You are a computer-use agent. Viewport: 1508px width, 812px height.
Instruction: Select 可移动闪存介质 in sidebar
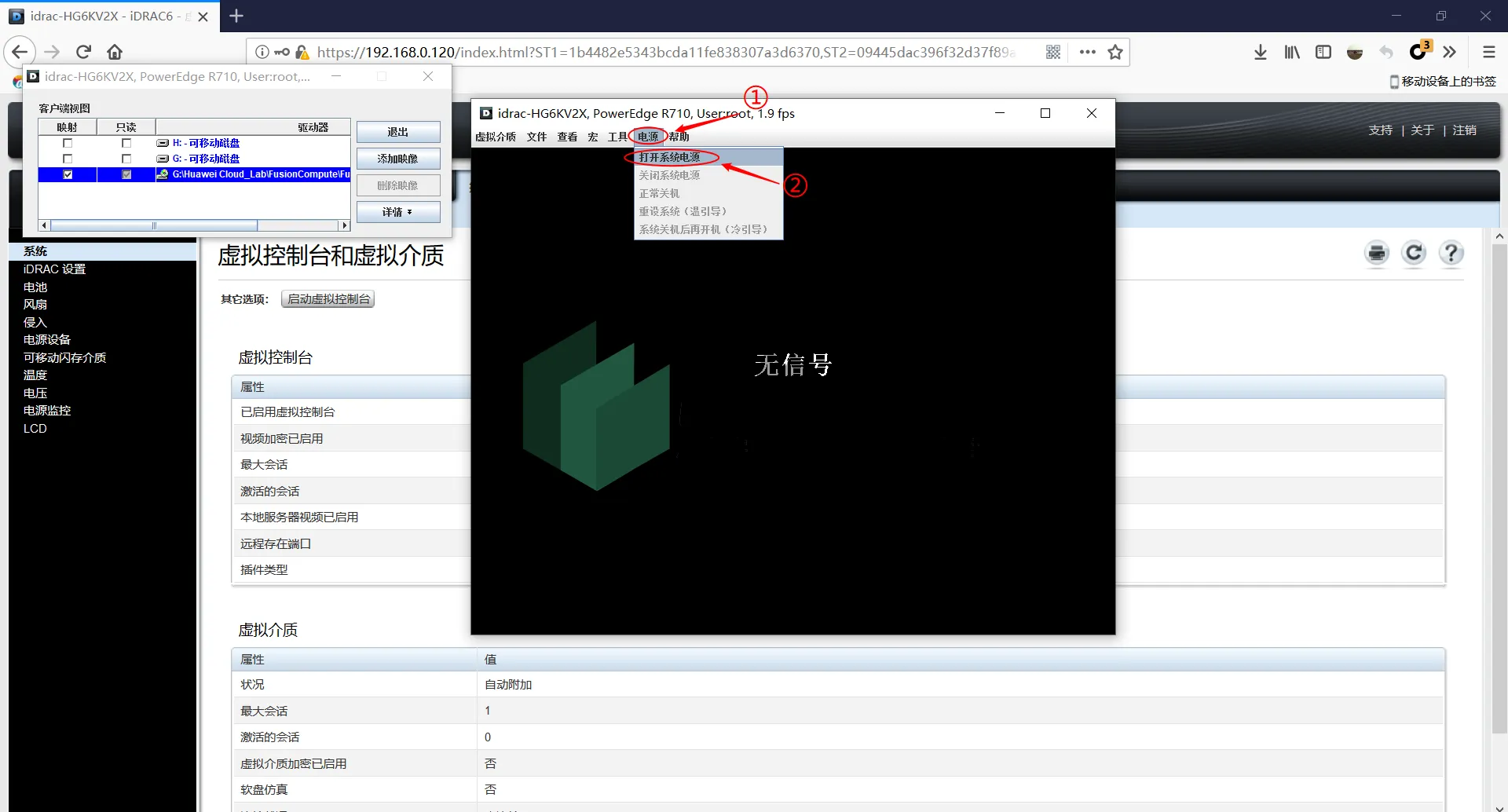[x=64, y=358]
